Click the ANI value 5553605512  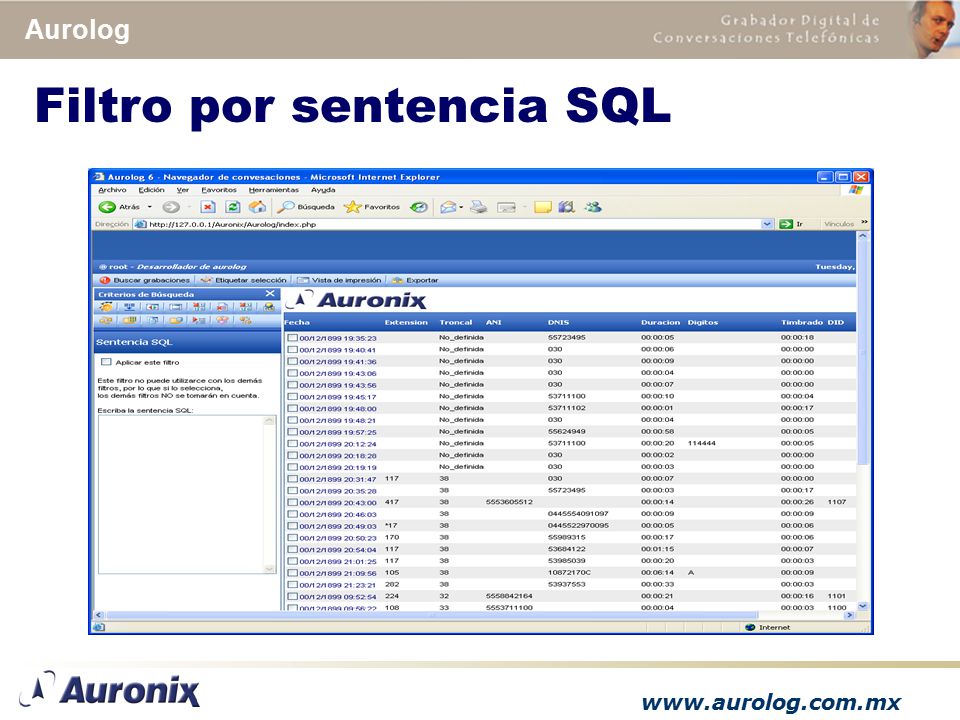[509, 502]
